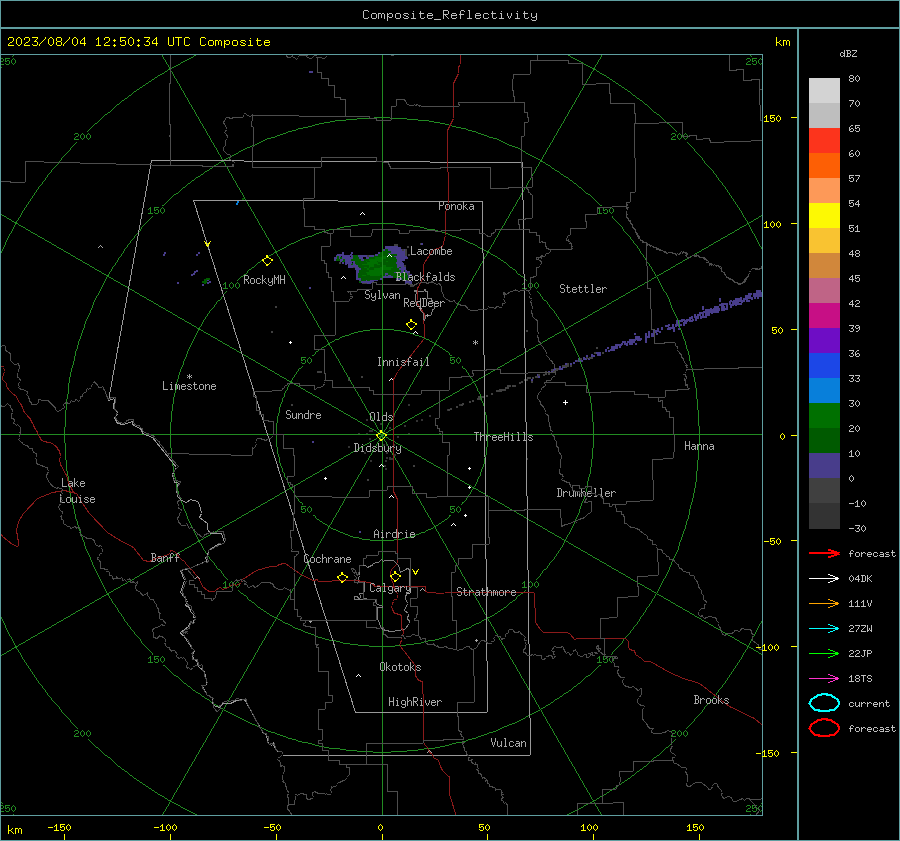Click the red forecast arrow in the legend
900x841 pixels.
coord(824,553)
